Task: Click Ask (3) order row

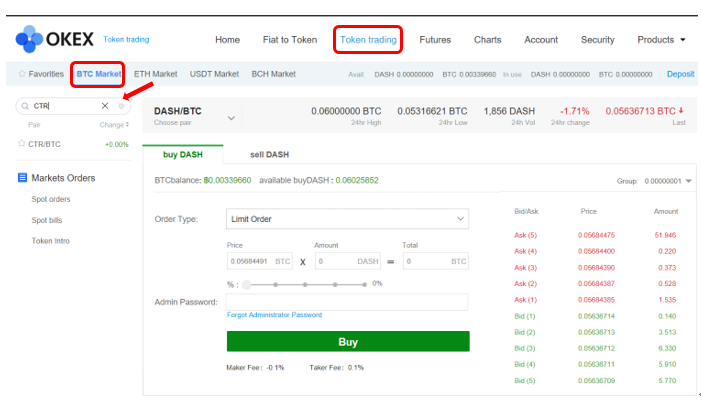Action: 595,268
